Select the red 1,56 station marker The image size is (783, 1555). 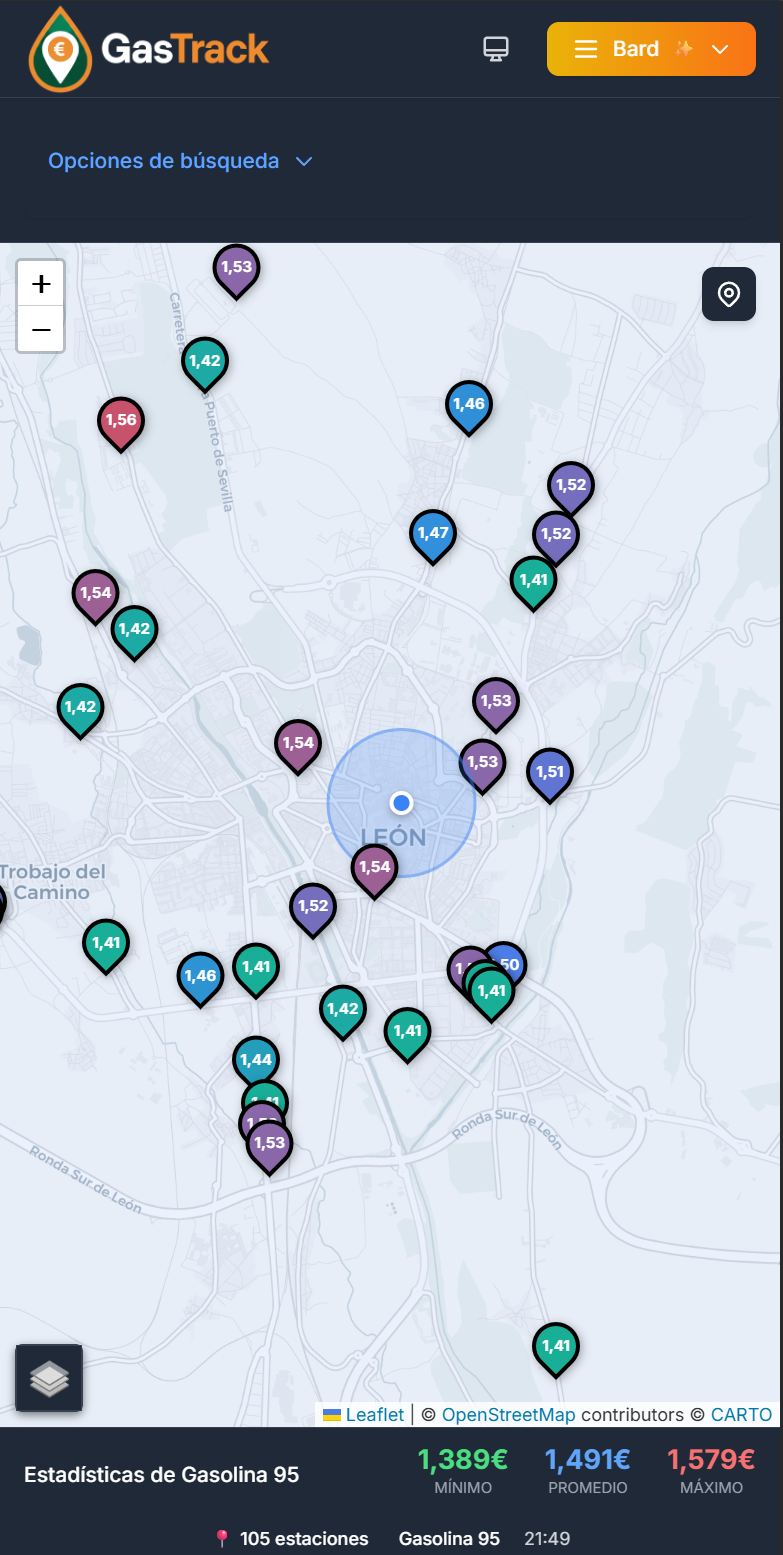pyautogui.click(x=121, y=424)
